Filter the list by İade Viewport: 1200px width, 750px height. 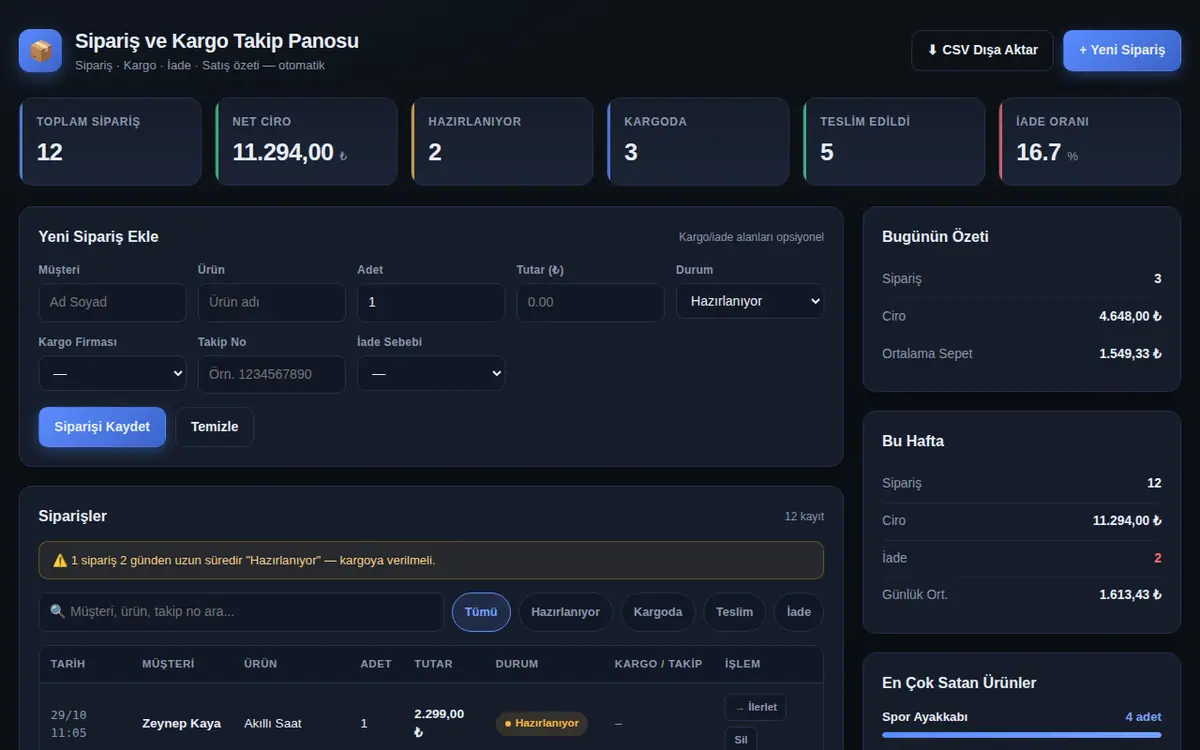pyautogui.click(x=799, y=612)
